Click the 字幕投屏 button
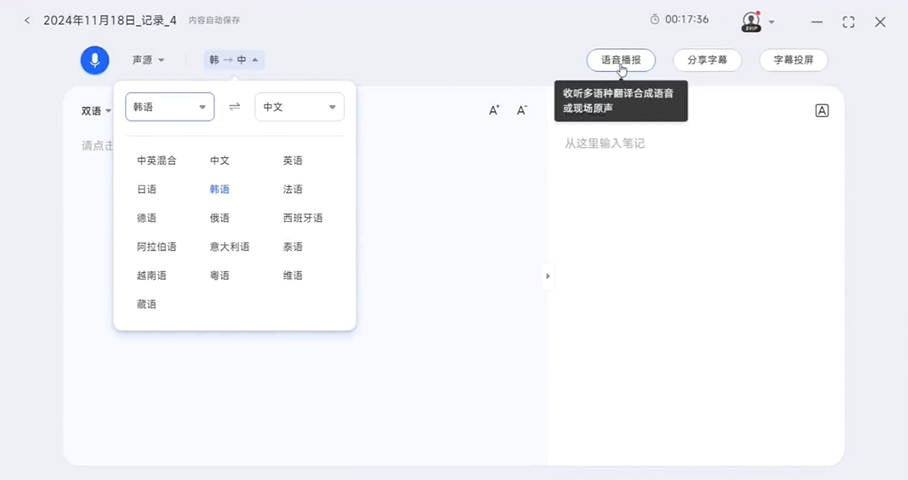The image size is (908, 480). pyautogui.click(x=794, y=60)
